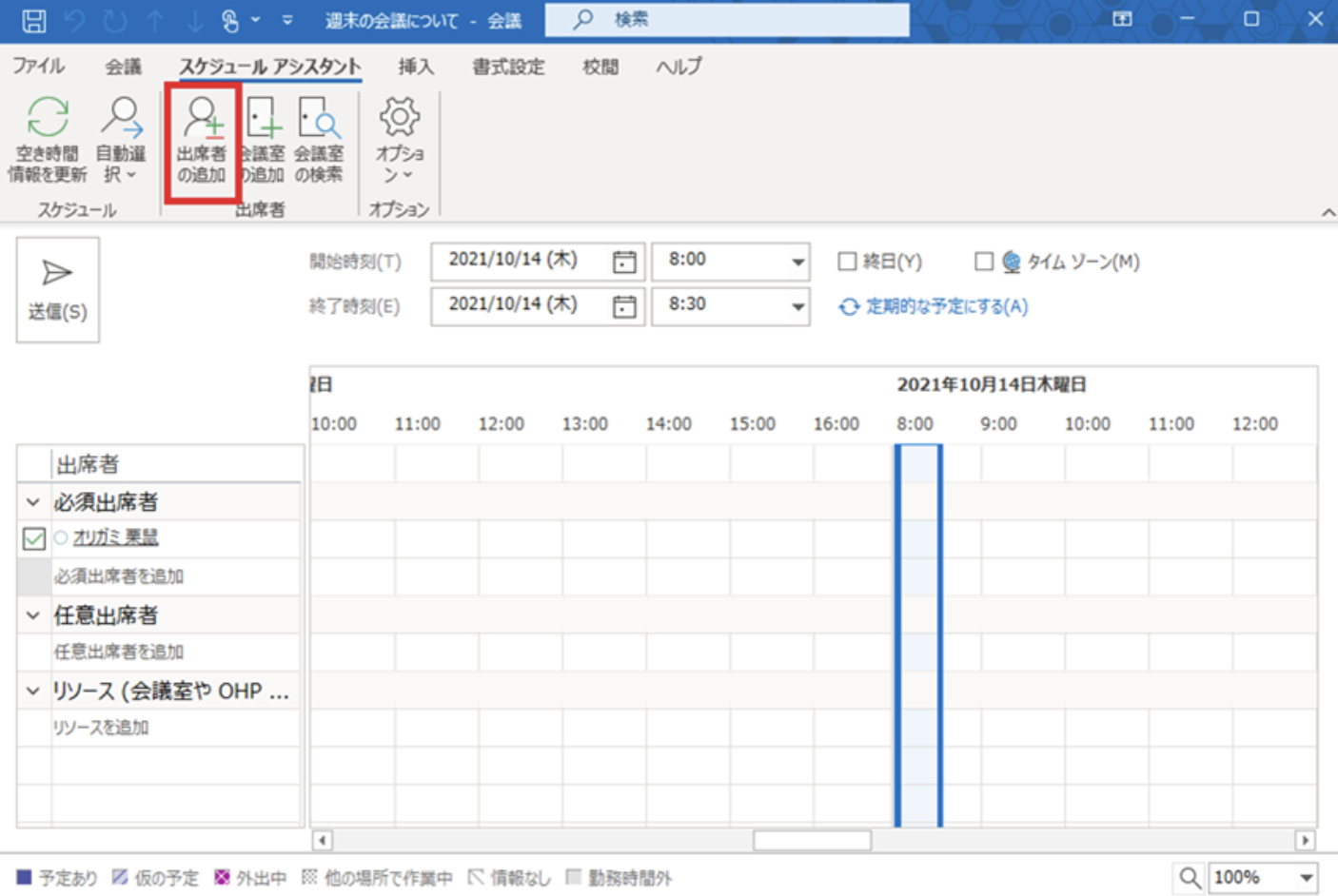Screen dimensions: 1338x896
Task: Click the 送信 send button
Action: [x=57, y=289]
